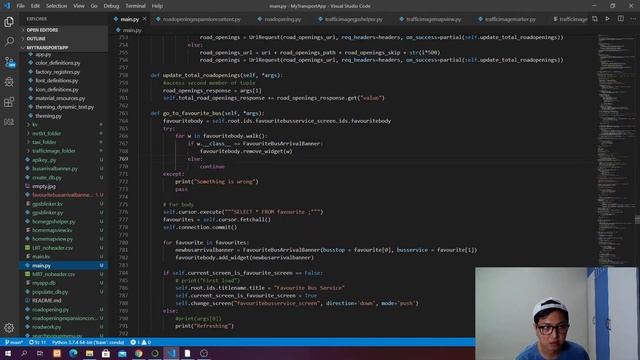
Task: Click the Open Changes icon in editor toolbar
Action: (x=595, y=19)
